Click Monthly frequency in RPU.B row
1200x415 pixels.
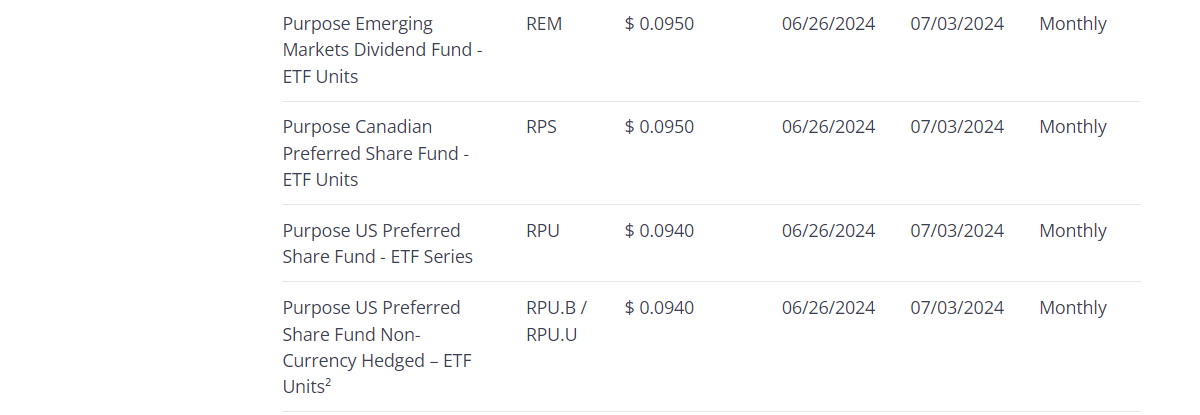point(1073,308)
